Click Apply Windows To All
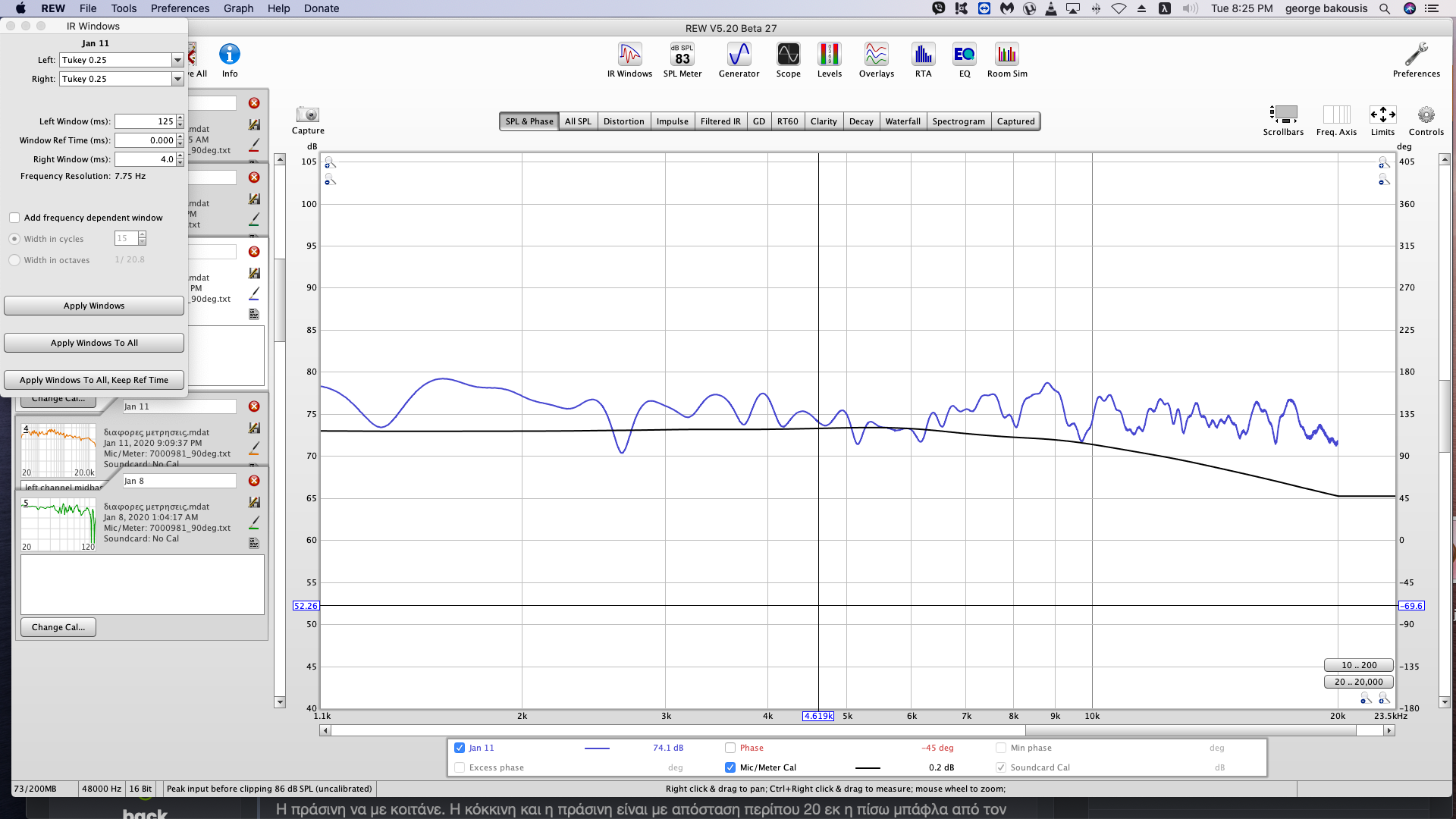1456x819 pixels. [94, 343]
